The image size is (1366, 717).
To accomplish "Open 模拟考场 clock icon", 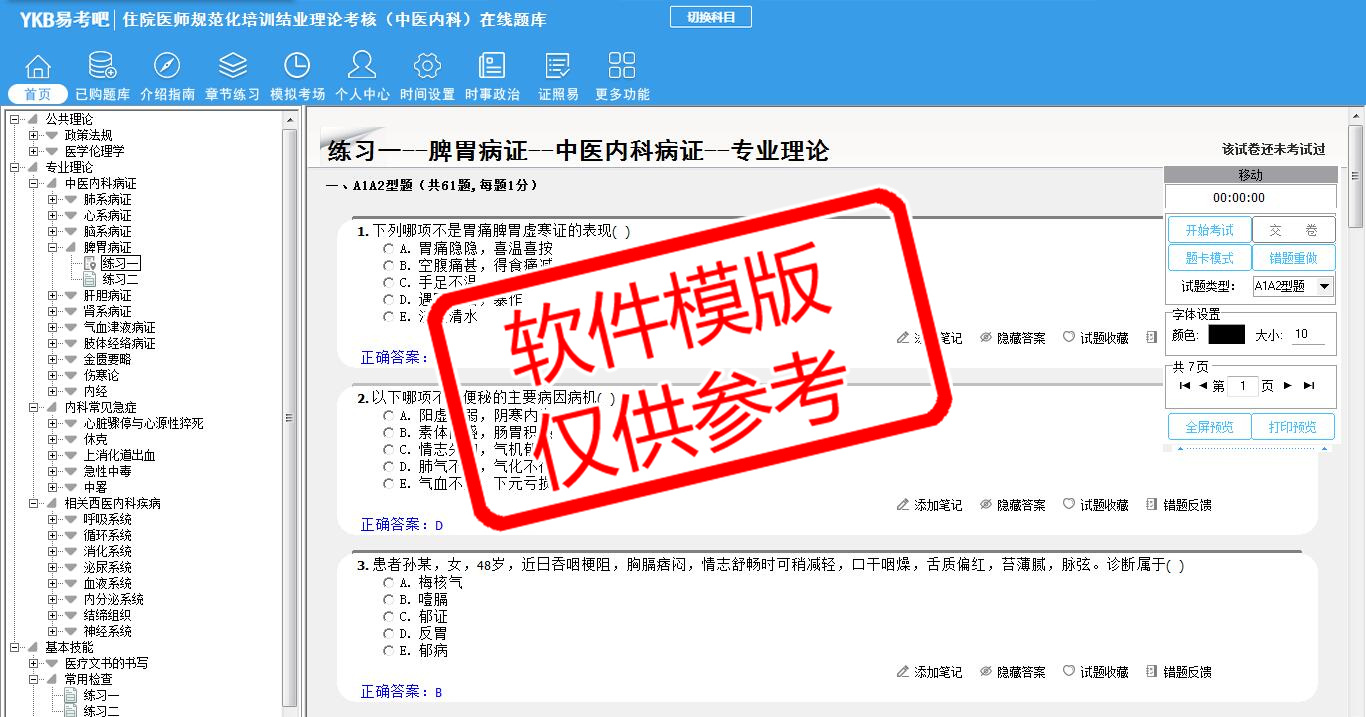I will coord(297,67).
